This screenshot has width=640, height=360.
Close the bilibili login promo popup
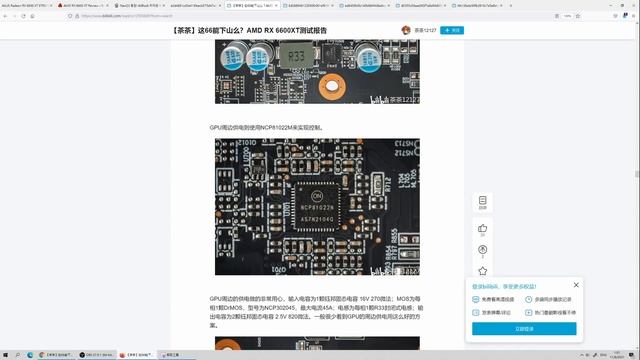tap(576, 285)
